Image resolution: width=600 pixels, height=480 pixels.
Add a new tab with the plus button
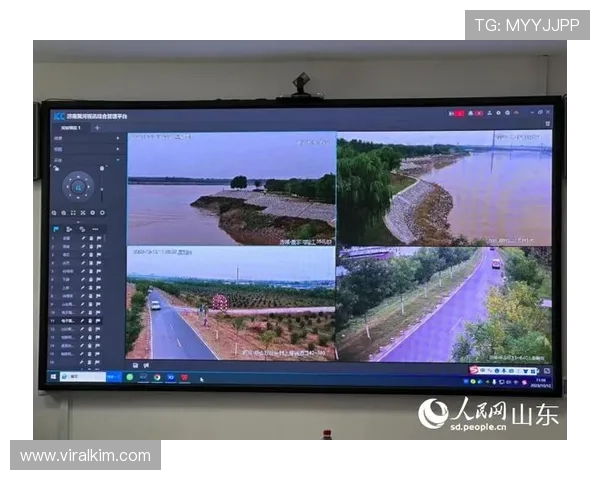tap(97, 129)
